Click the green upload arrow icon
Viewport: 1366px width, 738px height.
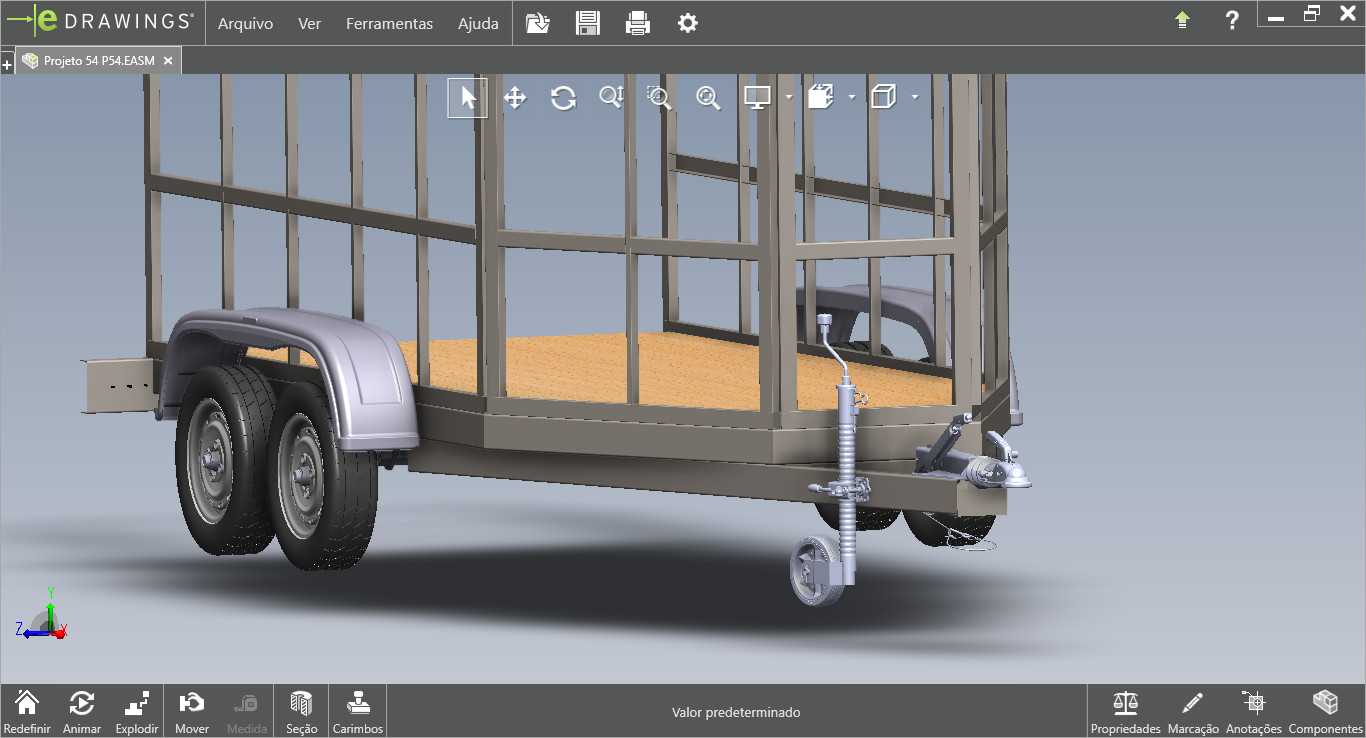point(1182,20)
